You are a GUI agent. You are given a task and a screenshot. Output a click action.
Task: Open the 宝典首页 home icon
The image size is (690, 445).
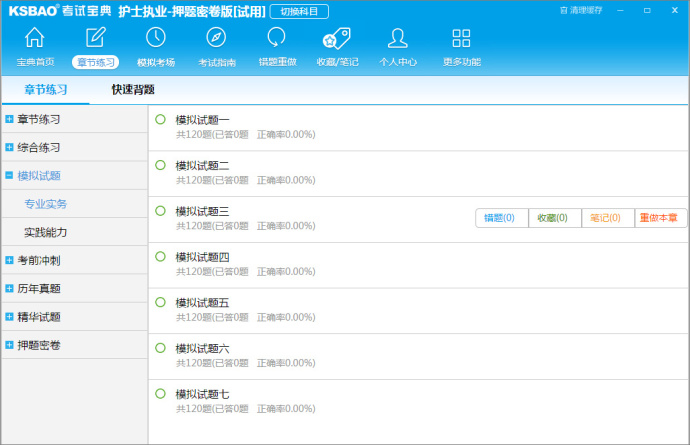(x=35, y=38)
